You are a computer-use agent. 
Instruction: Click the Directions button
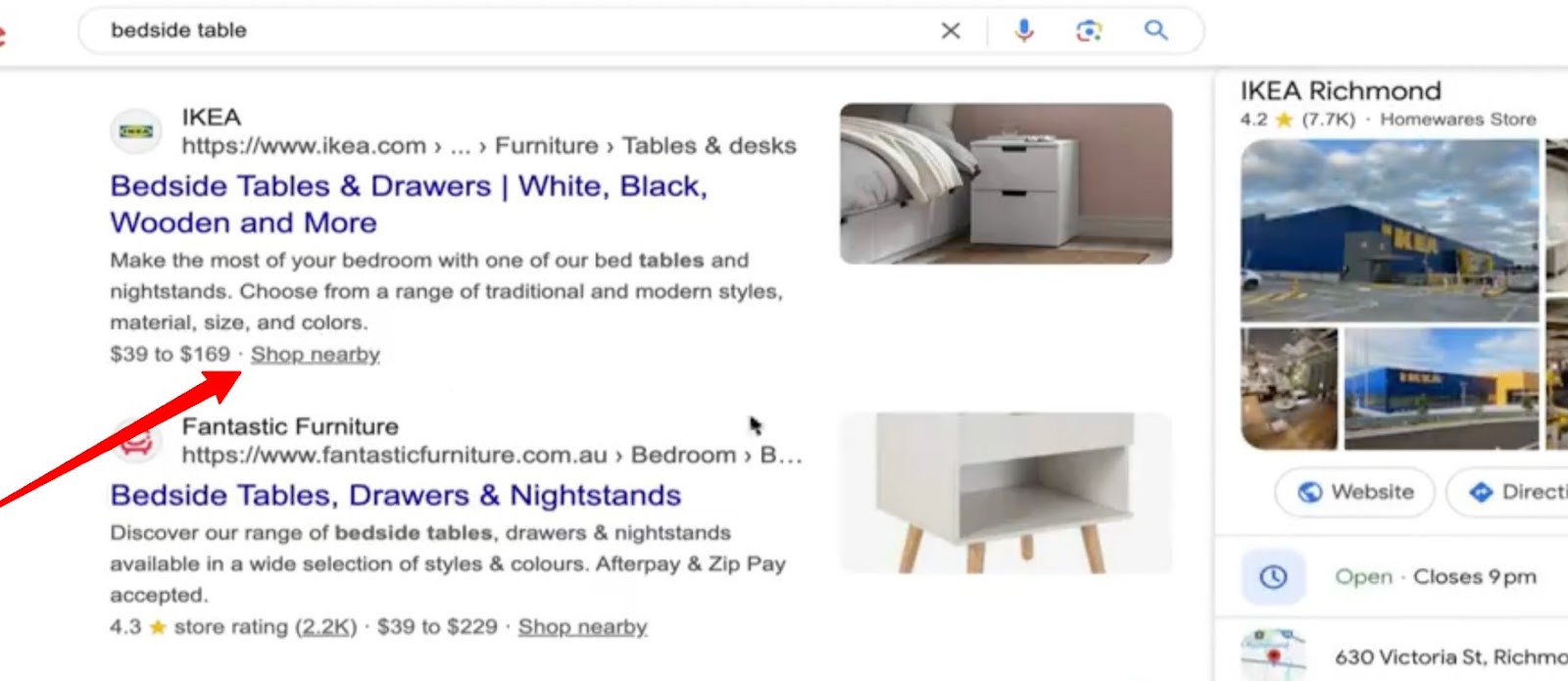pyautogui.click(x=1509, y=492)
